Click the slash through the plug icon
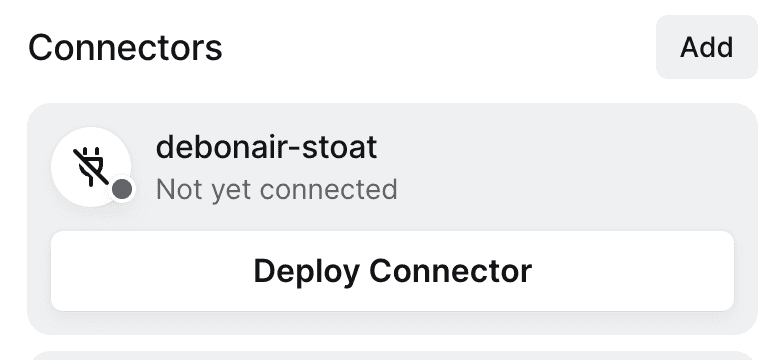 (x=91, y=167)
